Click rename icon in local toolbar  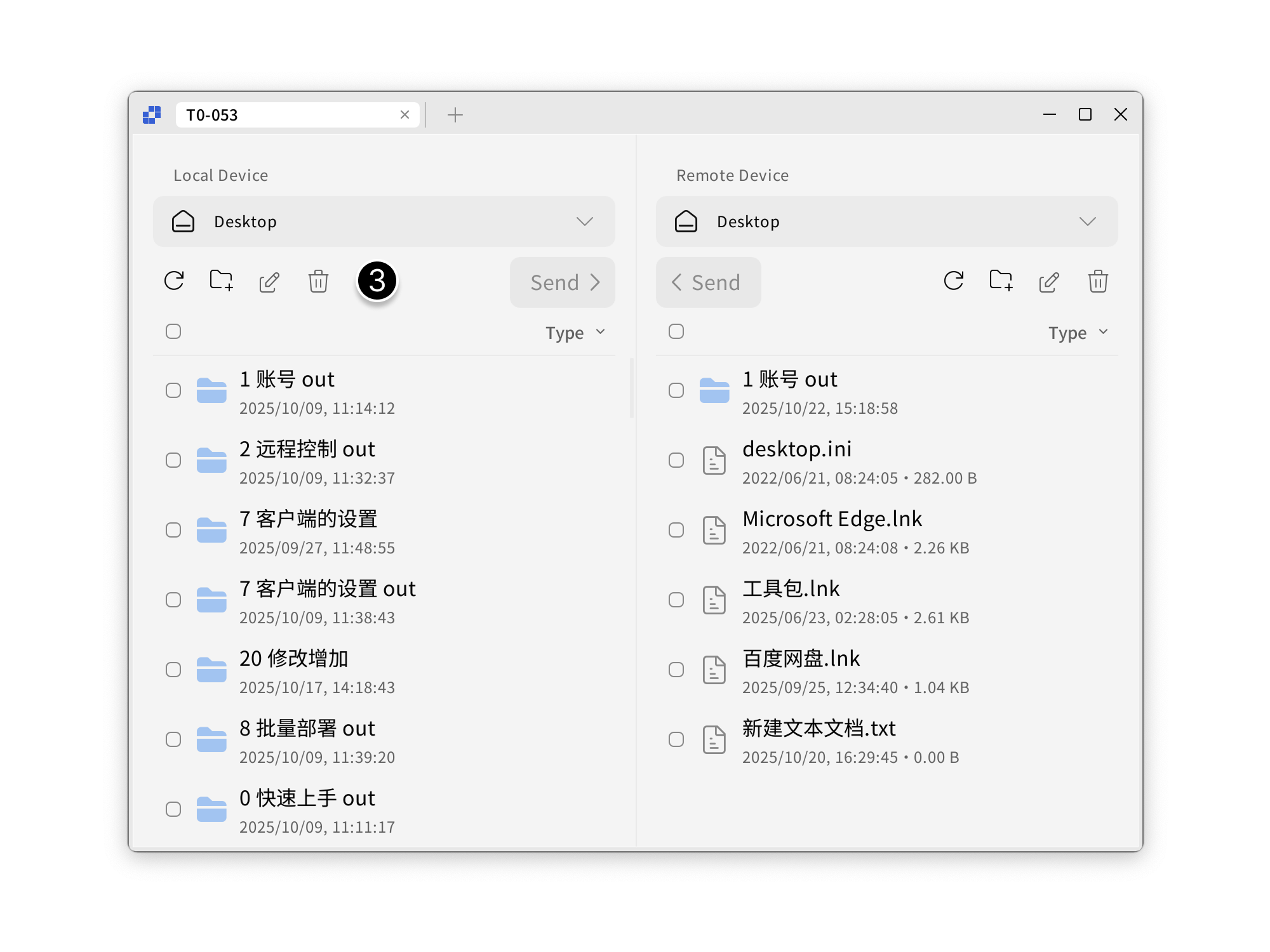(x=269, y=282)
